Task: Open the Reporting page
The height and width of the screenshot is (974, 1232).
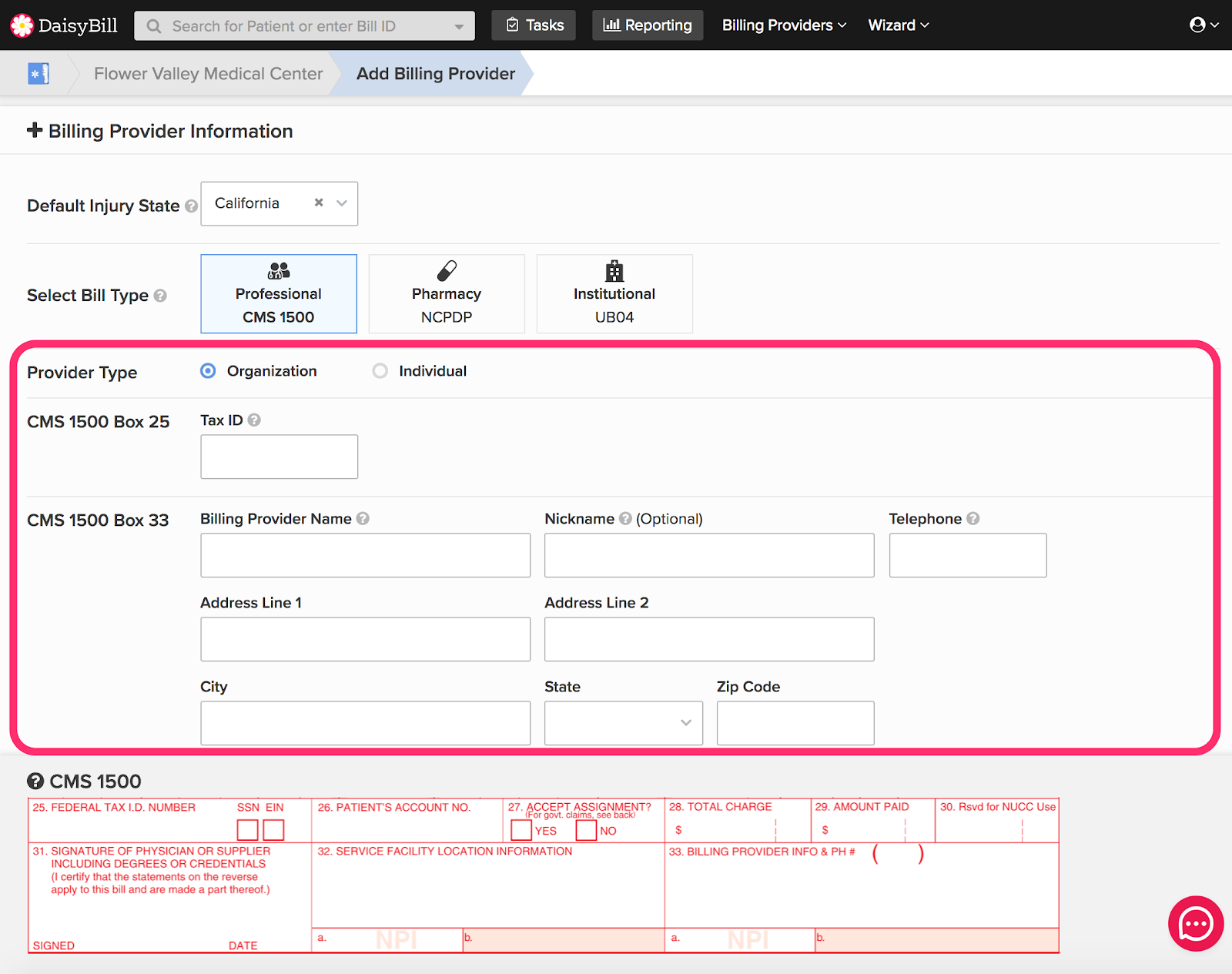Action: click(x=648, y=25)
